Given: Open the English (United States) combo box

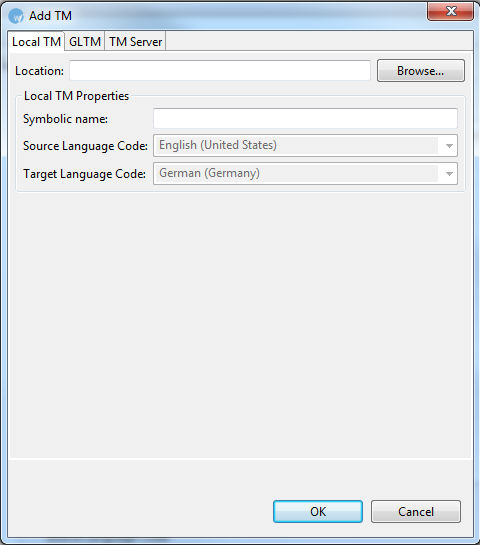Looking at the screenshot, I should 305,145.
